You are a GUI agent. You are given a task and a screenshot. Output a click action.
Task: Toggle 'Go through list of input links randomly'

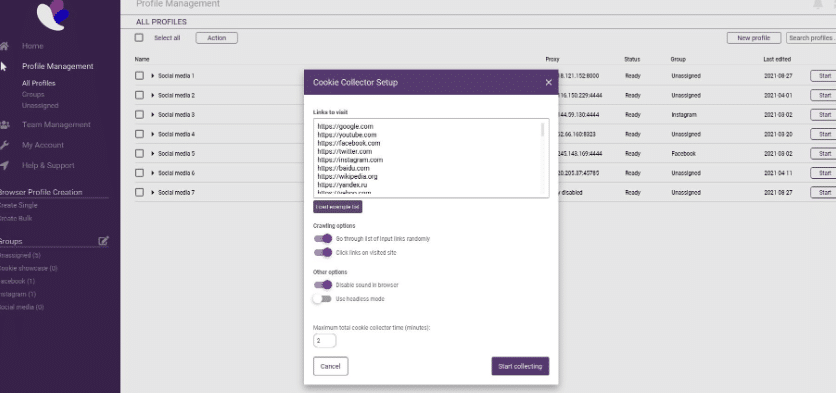click(323, 238)
